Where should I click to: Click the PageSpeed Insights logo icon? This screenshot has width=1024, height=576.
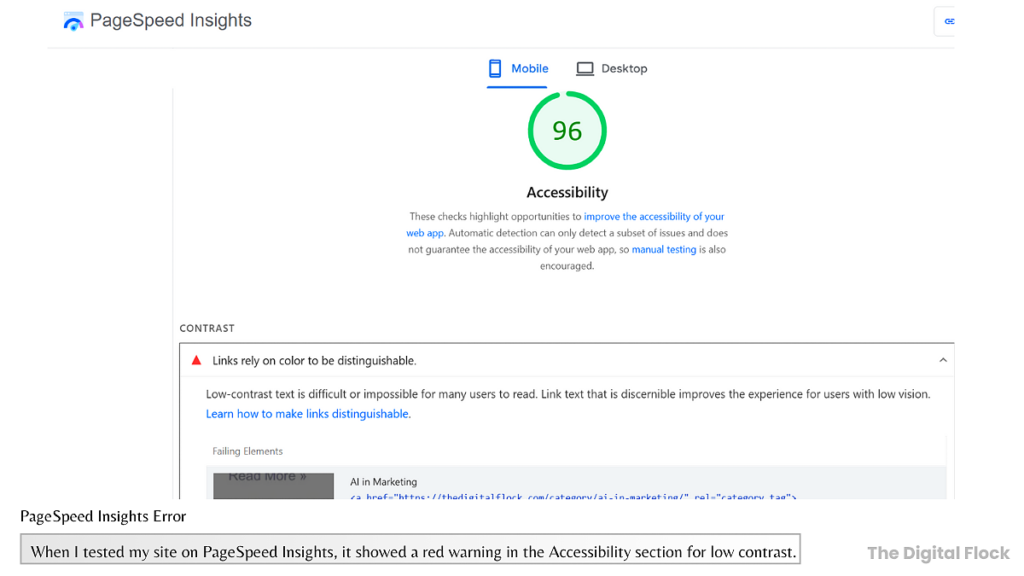pos(73,21)
